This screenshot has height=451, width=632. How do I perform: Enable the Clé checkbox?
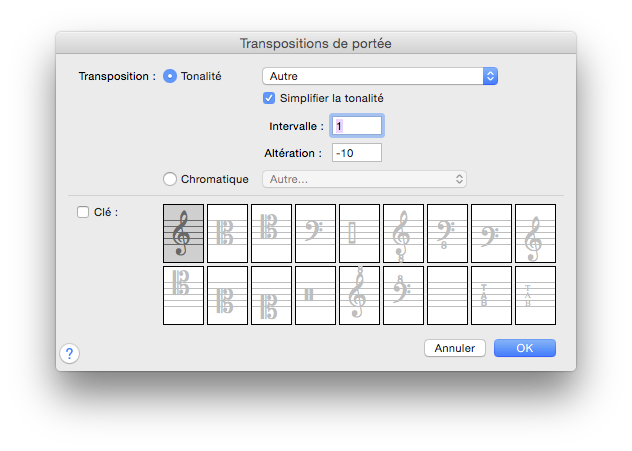pyautogui.click(x=84, y=212)
